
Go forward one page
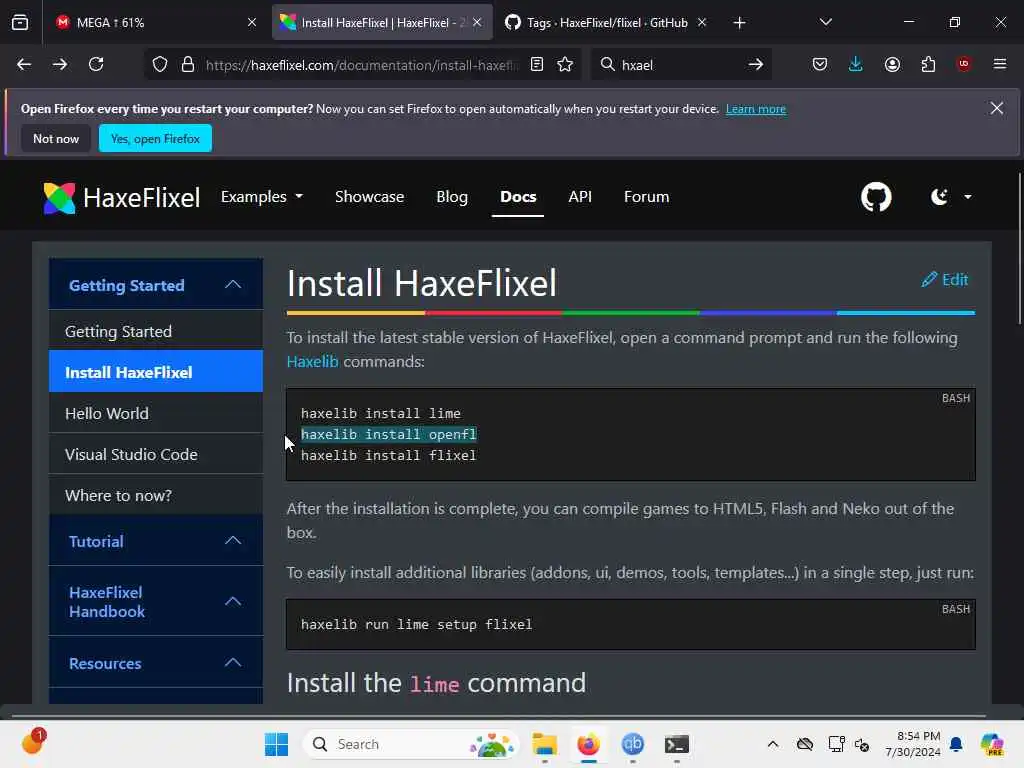pos(60,64)
